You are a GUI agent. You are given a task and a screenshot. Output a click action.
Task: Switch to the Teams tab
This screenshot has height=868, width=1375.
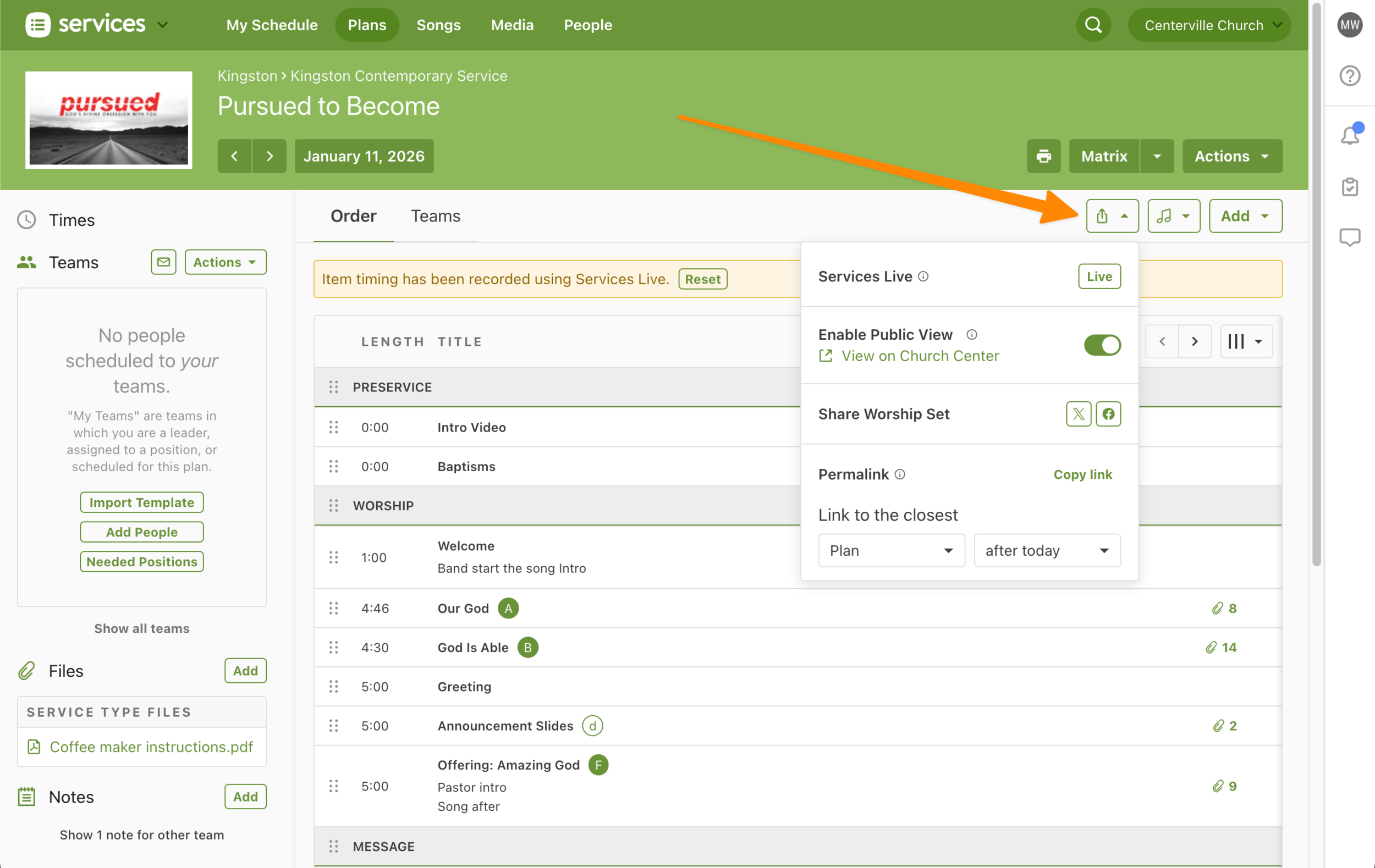click(x=435, y=215)
